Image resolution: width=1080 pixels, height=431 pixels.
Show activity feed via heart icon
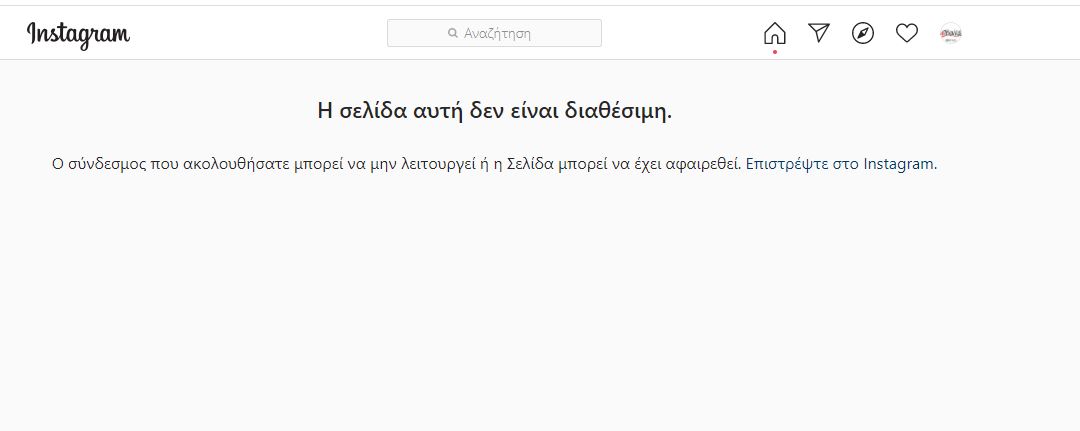point(906,33)
